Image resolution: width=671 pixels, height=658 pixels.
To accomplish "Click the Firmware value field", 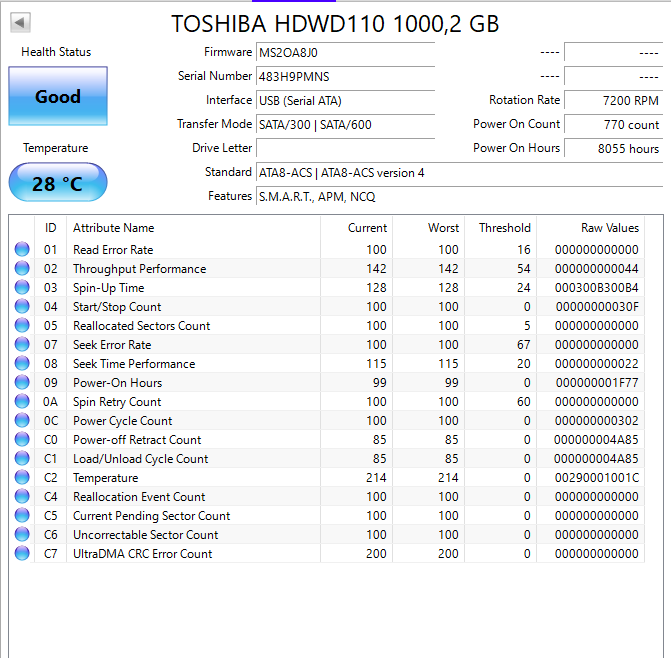I will [x=345, y=52].
